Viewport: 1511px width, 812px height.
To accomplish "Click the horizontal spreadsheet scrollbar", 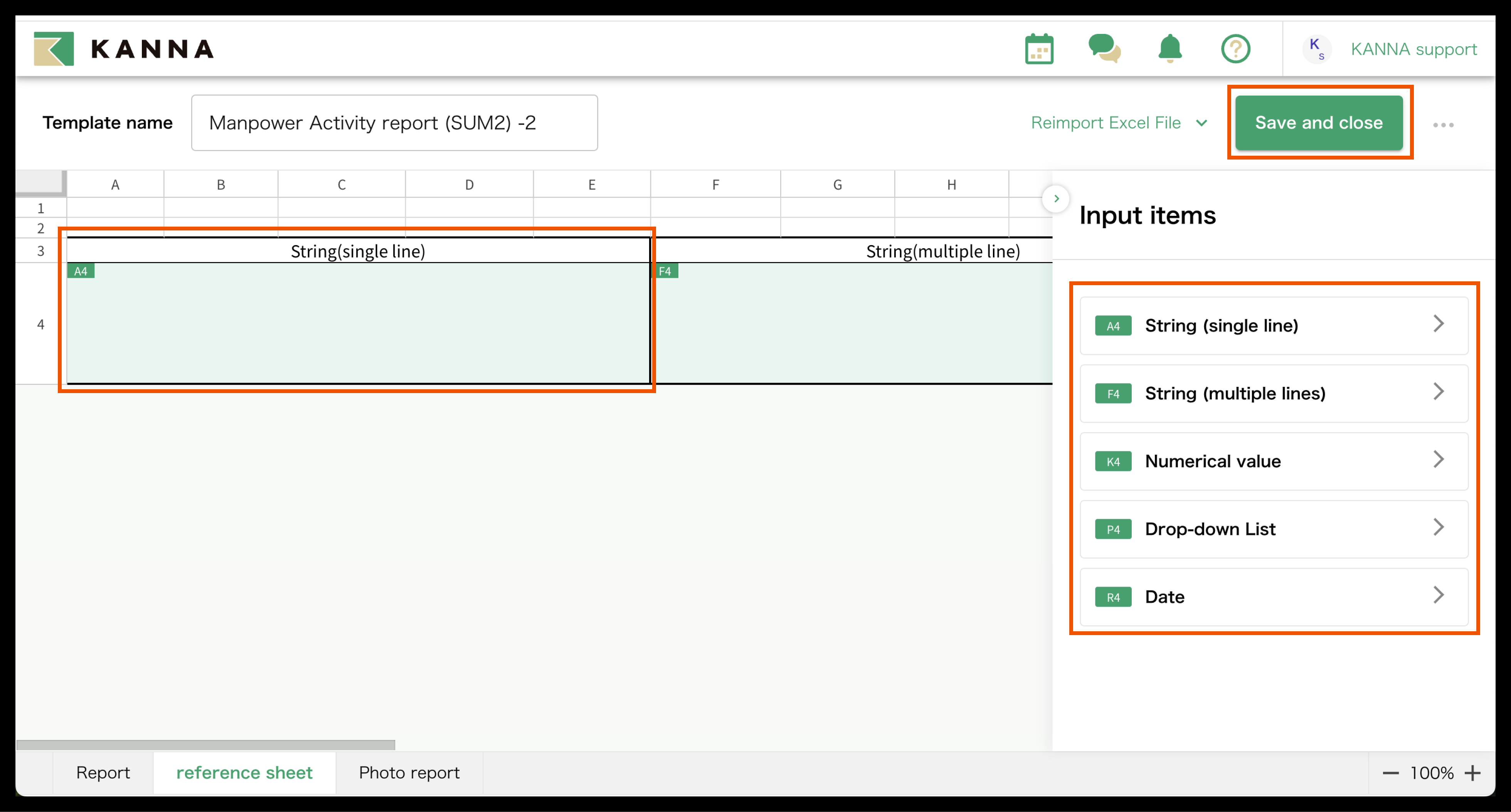I will (x=205, y=745).
